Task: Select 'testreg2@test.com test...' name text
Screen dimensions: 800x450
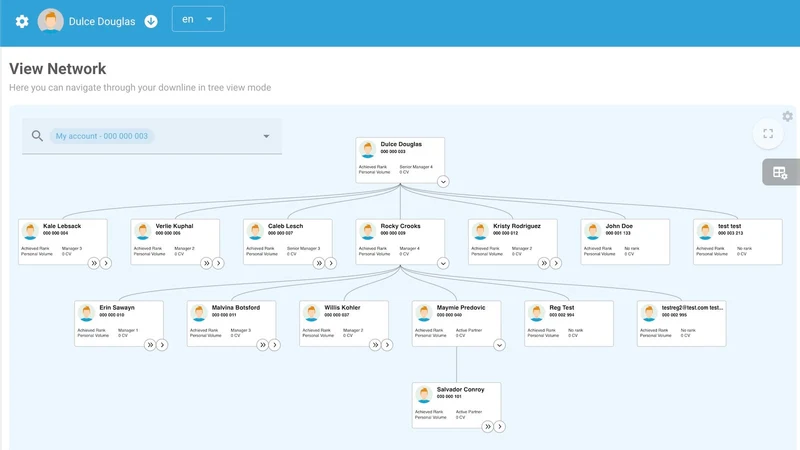Action: (x=692, y=308)
